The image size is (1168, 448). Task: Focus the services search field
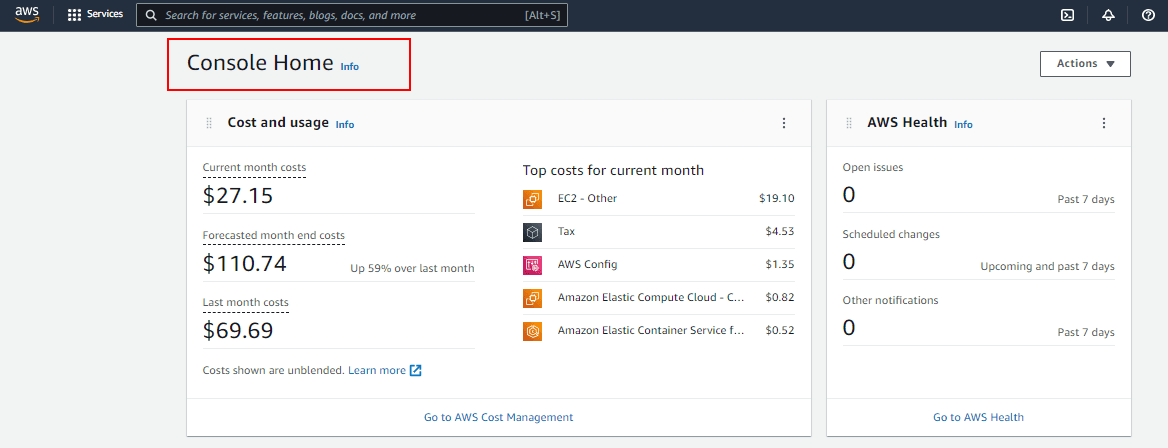tap(352, 15)
